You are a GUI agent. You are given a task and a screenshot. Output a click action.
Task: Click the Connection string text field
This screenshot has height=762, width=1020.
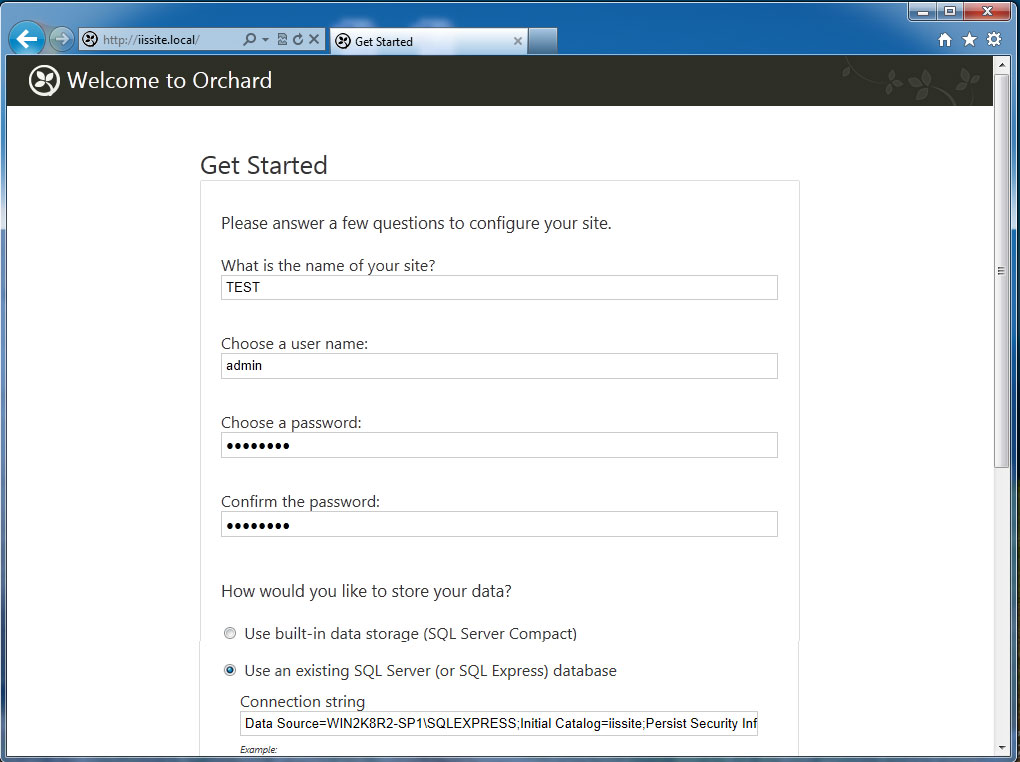click(499, 724)
